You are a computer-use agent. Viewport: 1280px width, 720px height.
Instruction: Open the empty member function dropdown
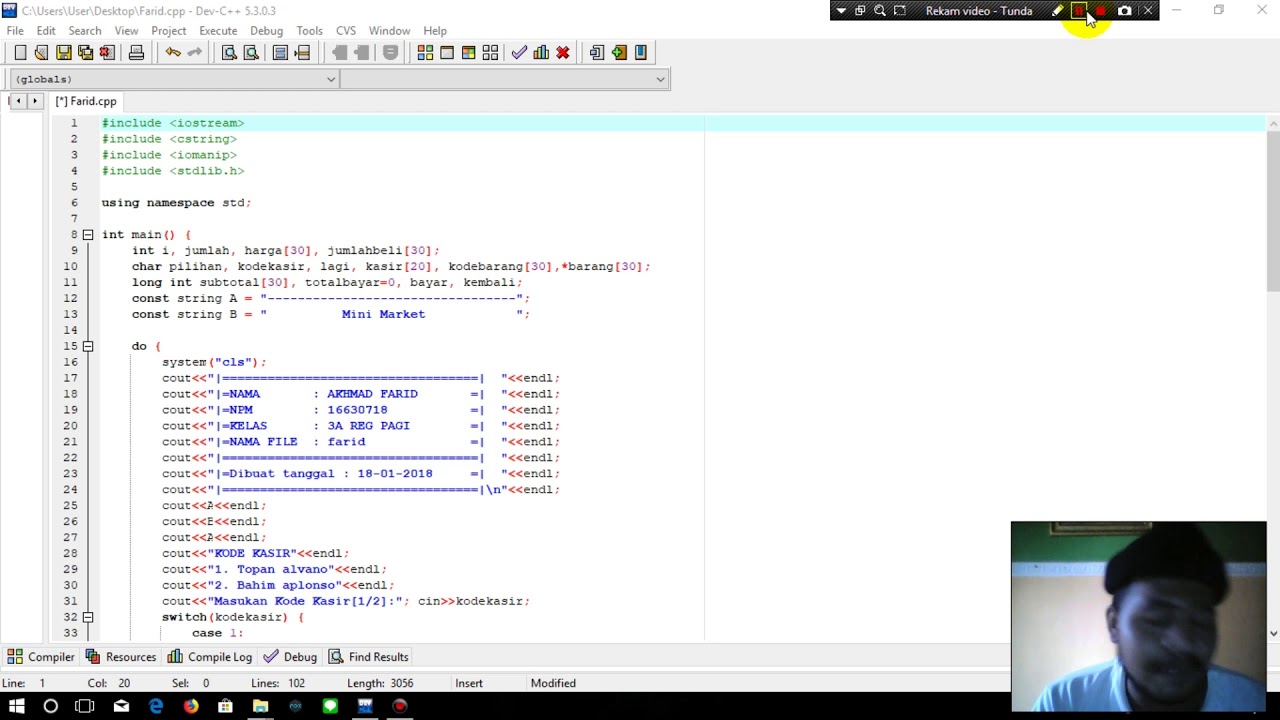point(504,79)
